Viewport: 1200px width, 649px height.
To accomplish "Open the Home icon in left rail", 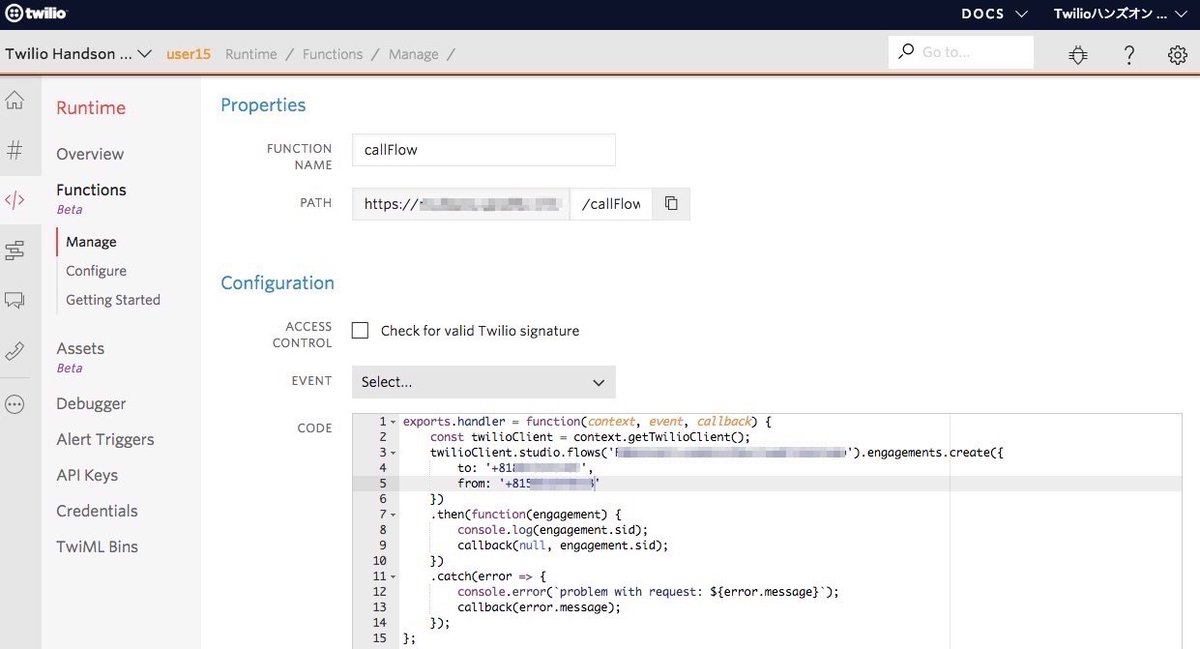I will [14, 101].
